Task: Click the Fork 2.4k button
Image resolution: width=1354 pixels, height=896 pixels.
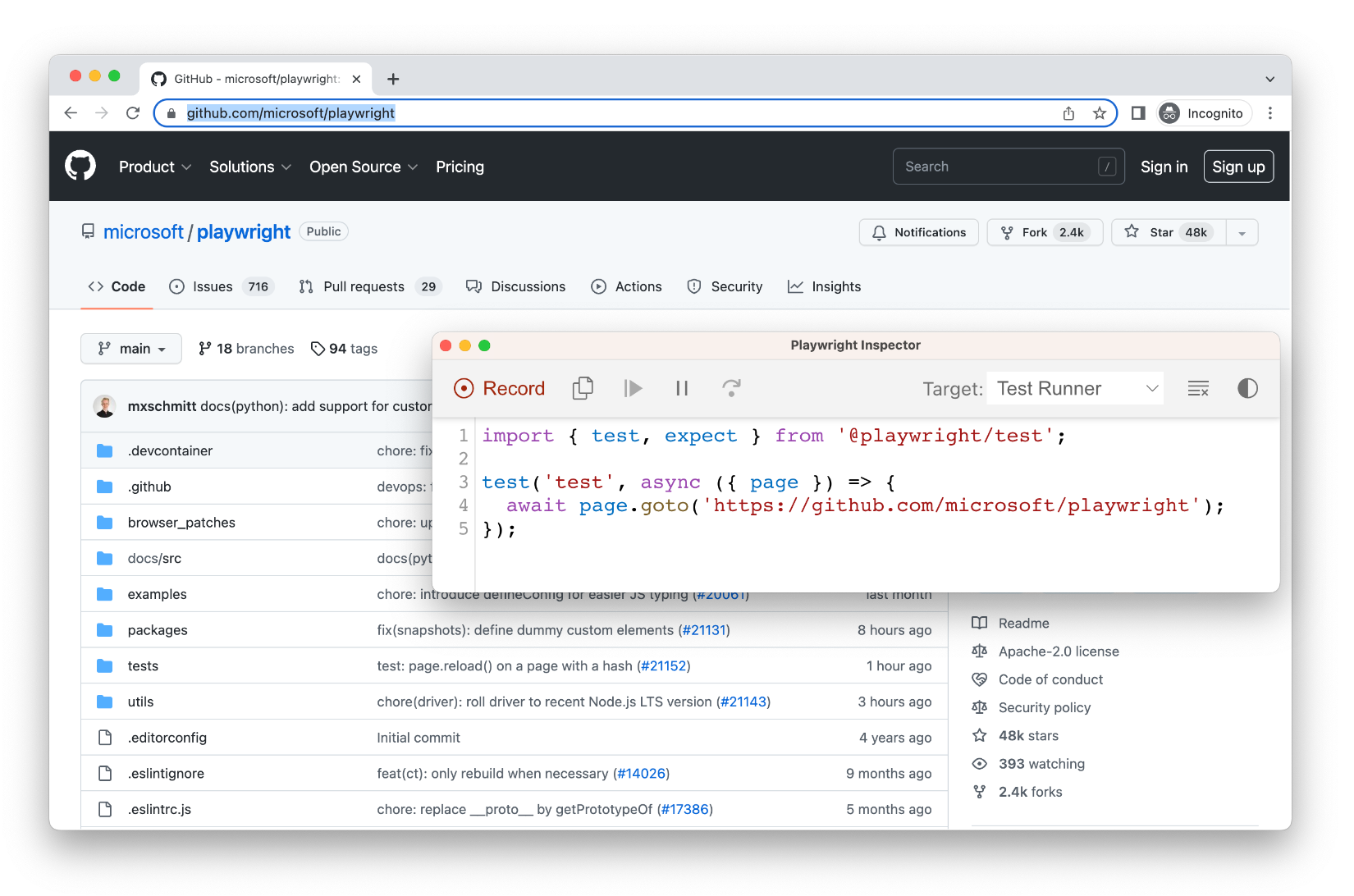Action: pos(1045,232)
